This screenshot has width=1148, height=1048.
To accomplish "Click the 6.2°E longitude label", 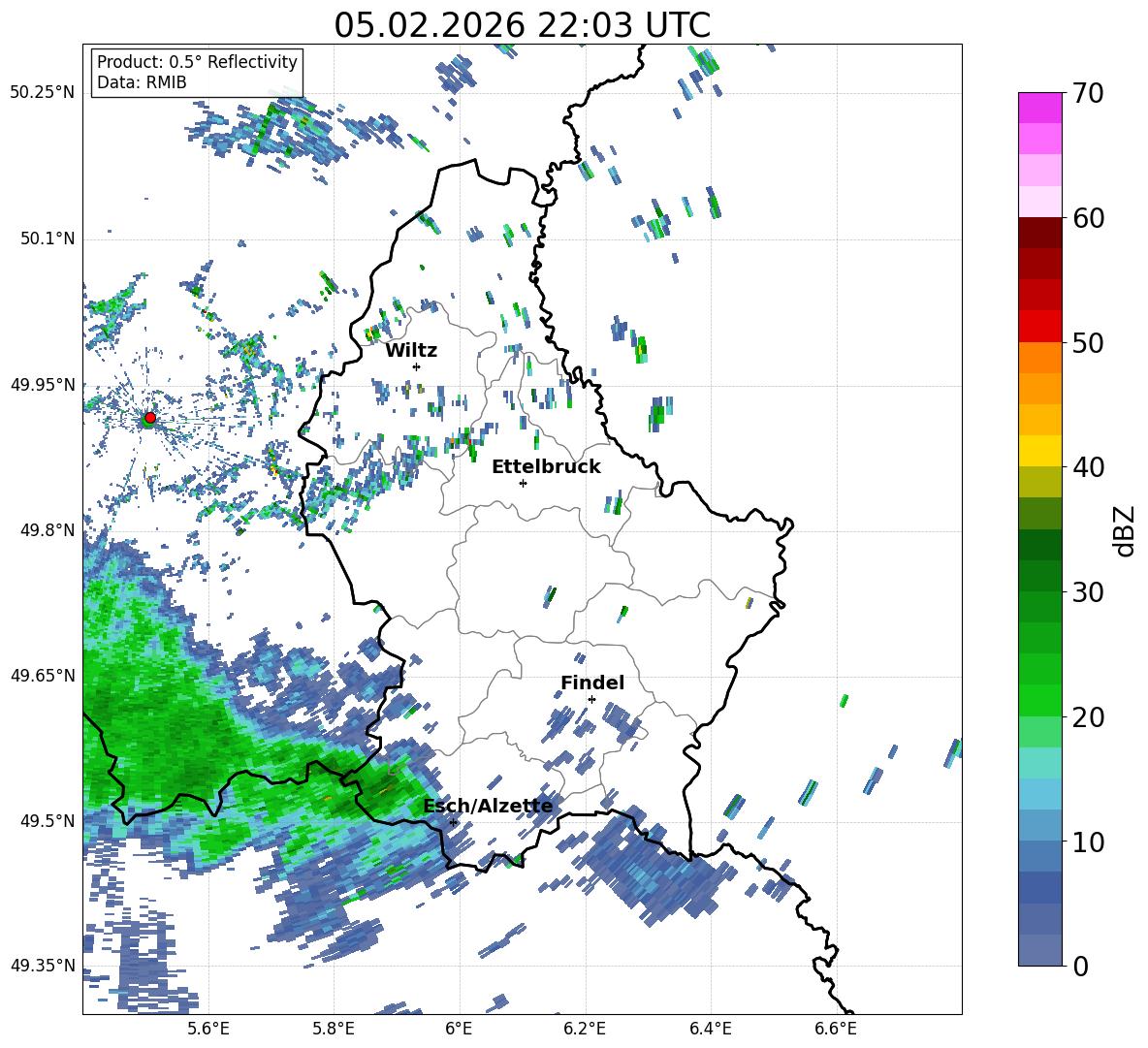I will click(585, 1029).
